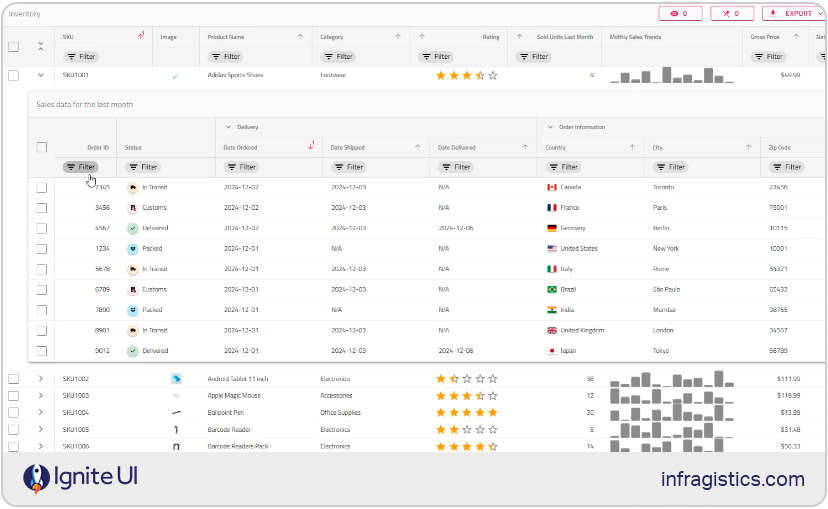The image size is (828, 509).
Task: Click the United Kingdom flag icon
Action: [551, 330]
